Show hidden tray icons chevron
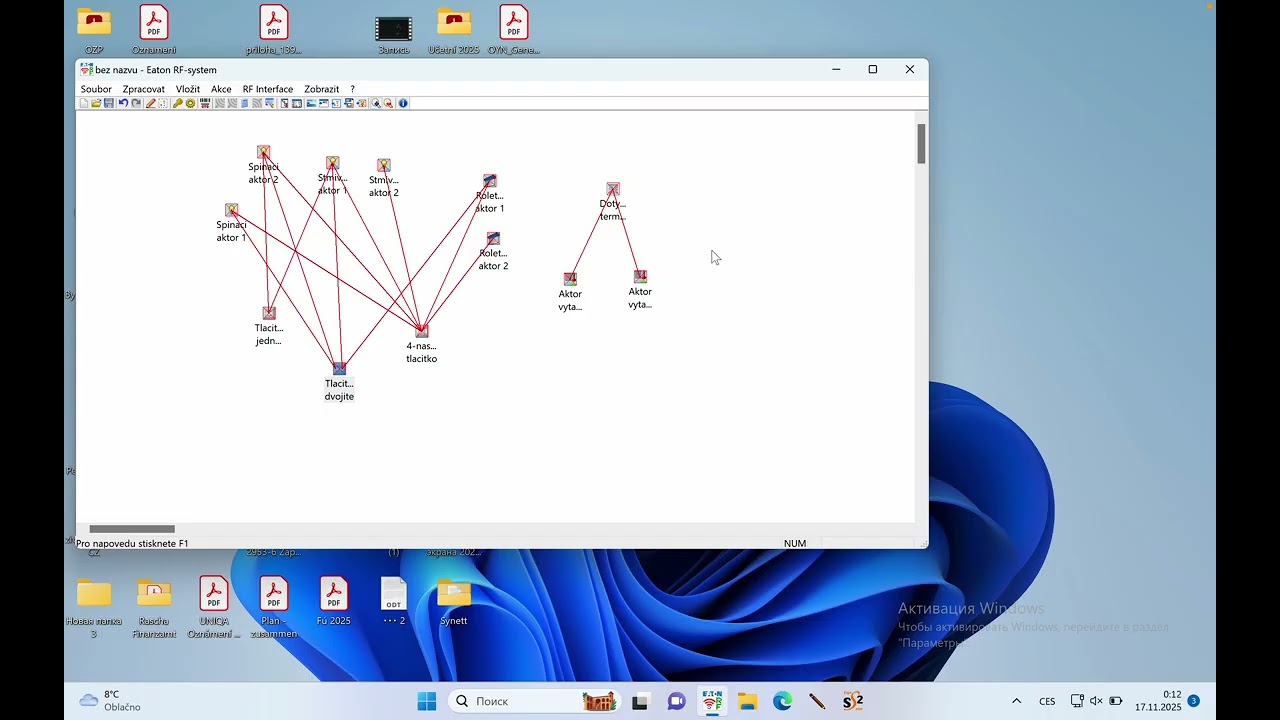Screen dimensions: 1280x720 [x=1017, y=701]
